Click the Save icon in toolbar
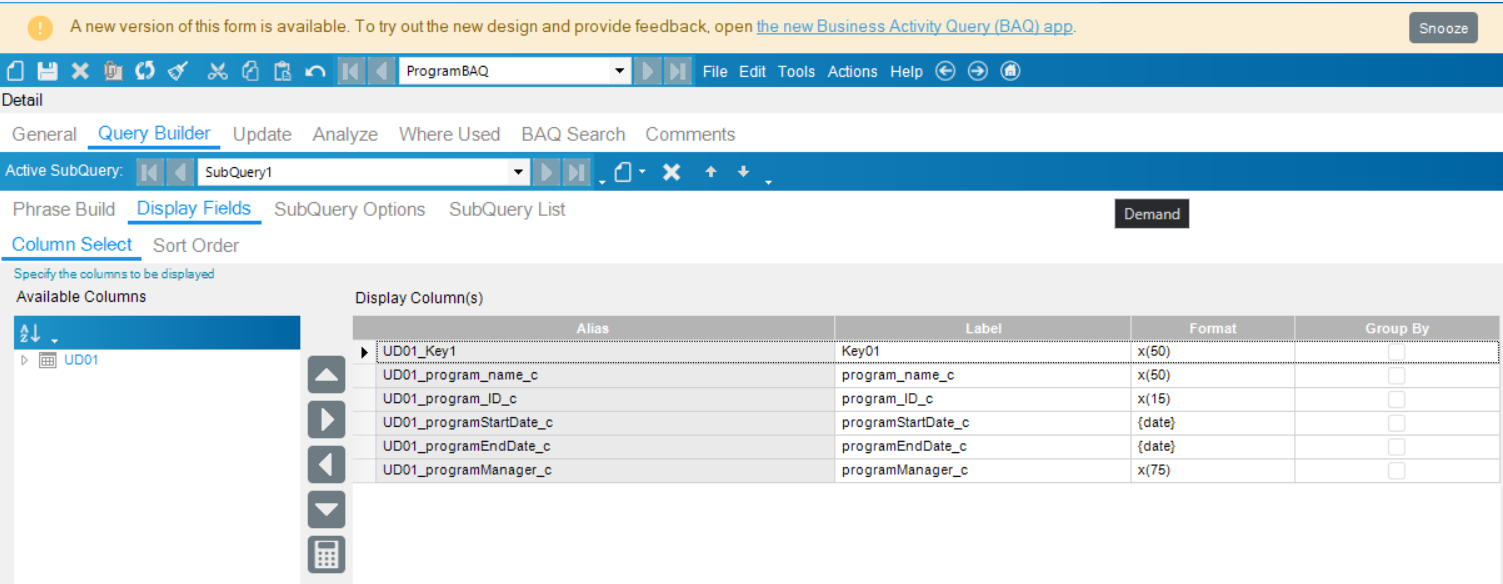1503x584 pixels. pyautogui.click(x=47, y=71)
